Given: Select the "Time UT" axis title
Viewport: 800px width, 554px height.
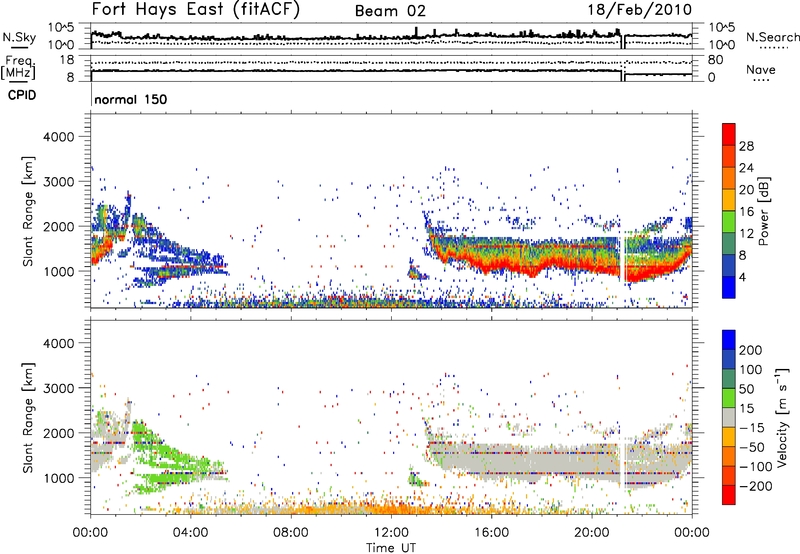Looking at the screenshot, I should [391, 548].
